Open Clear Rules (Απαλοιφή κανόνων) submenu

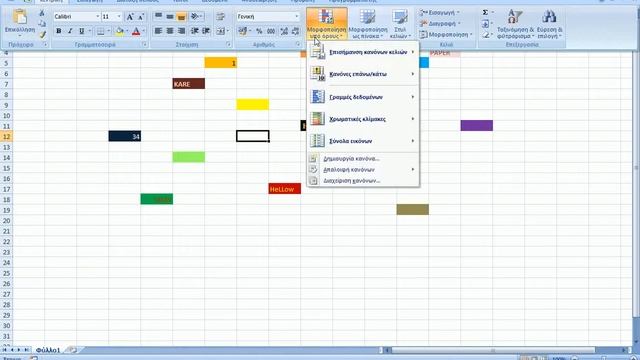click(363, 169)
